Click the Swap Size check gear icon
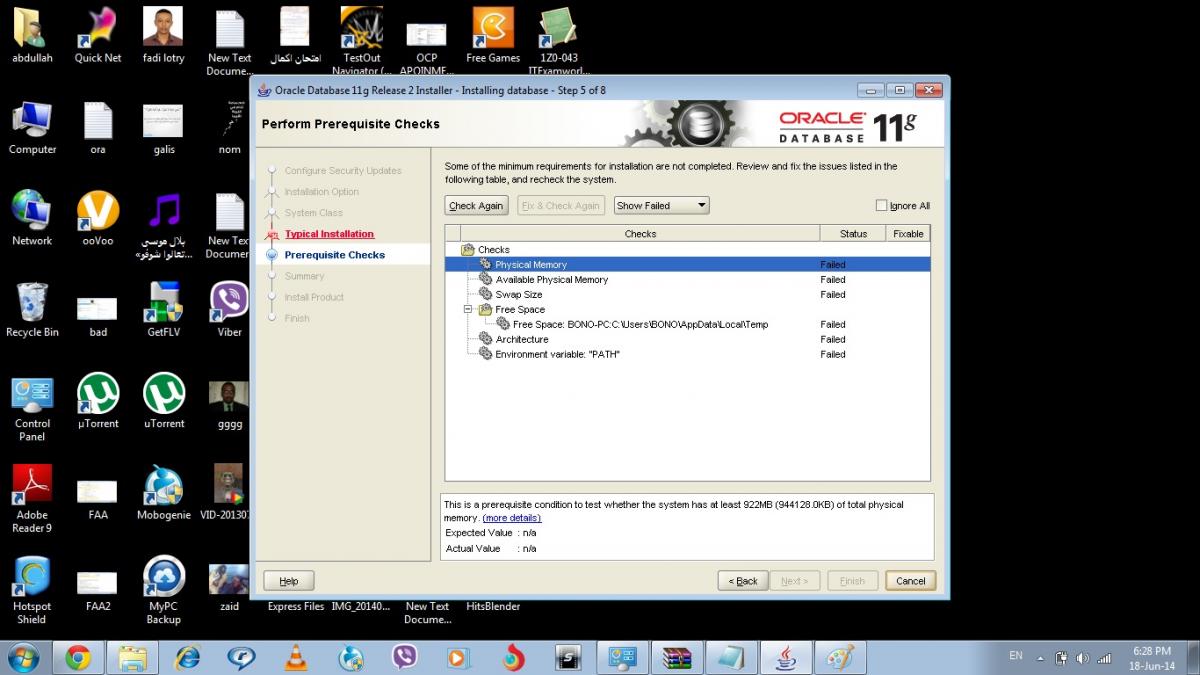1200x675 pixels. (485, 295)
